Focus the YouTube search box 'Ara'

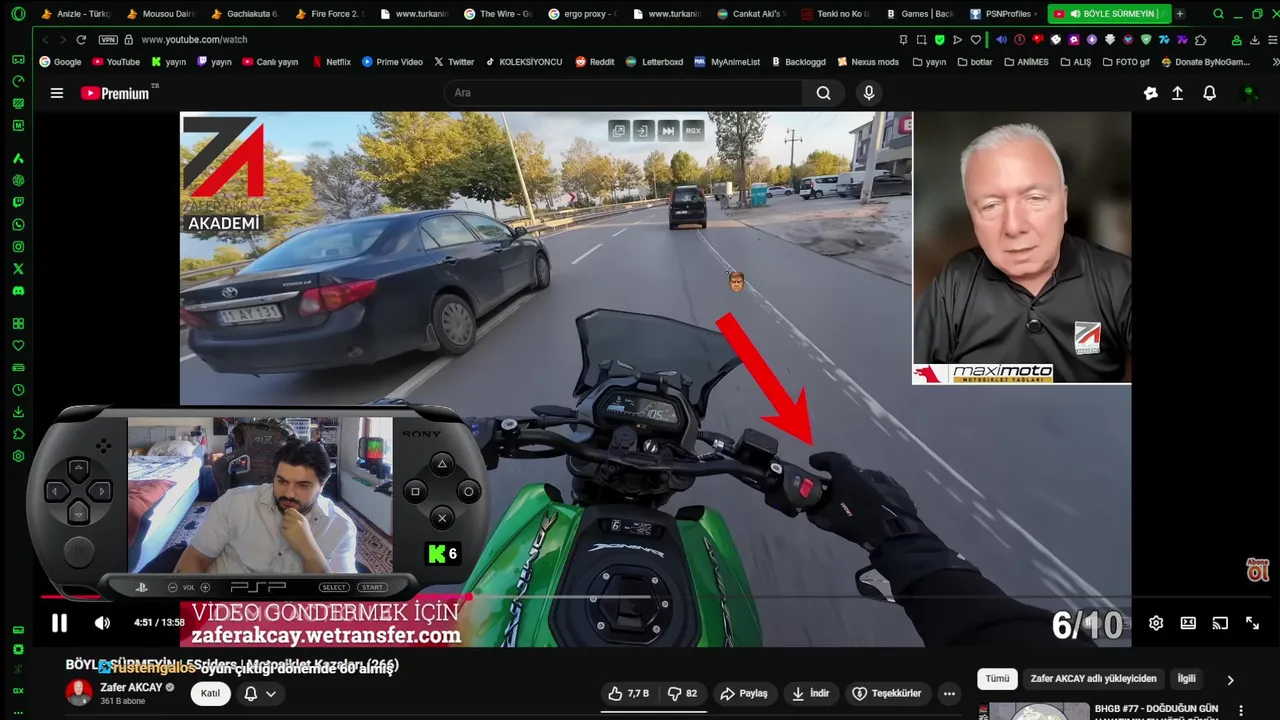(623, 93)
